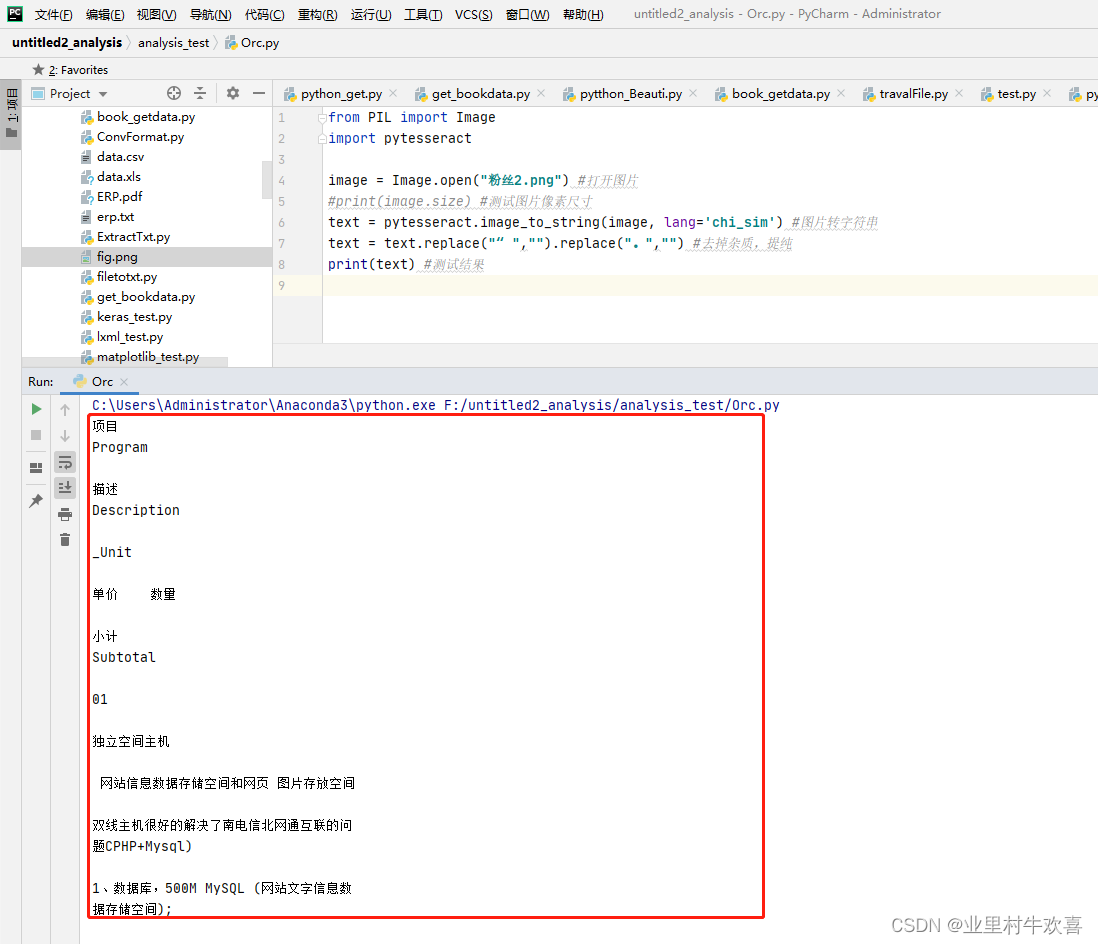1098x944 pixels.
Task: Select fig.png in project tree
Action: pos(117,257)
